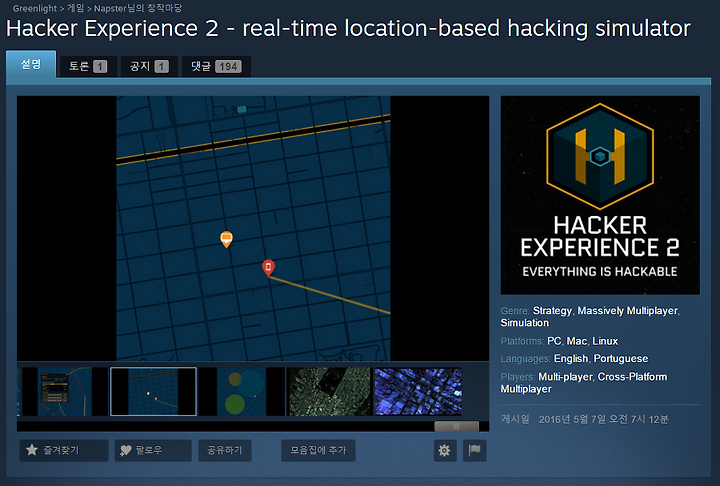The width and height of the screenshot is (720, 486).
Task: Select the blue purple city blocks thumbnail
Action: pyautogui.click(x=418, y=391)
